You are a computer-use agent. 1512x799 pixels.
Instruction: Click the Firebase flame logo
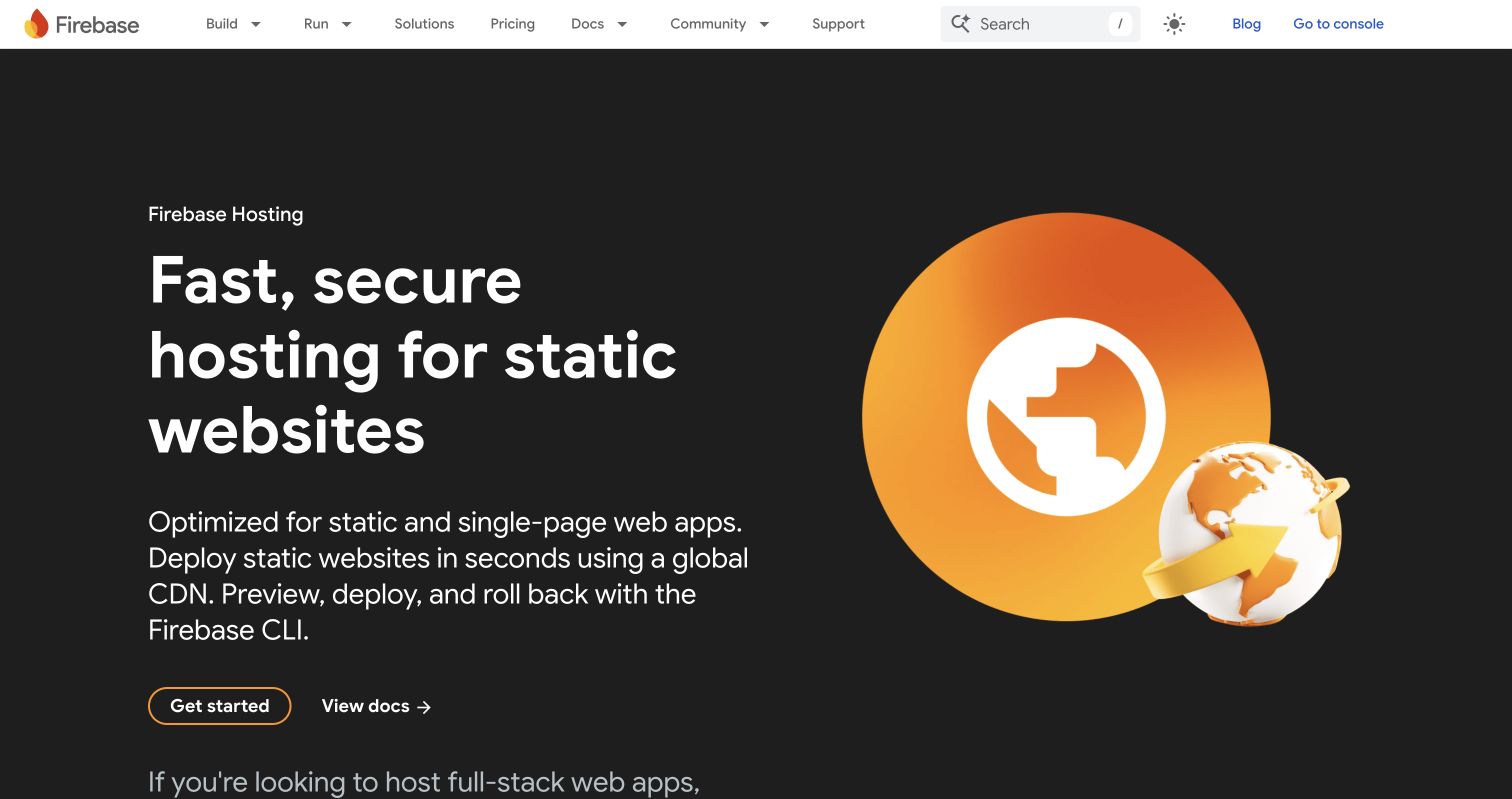[36, 24]
